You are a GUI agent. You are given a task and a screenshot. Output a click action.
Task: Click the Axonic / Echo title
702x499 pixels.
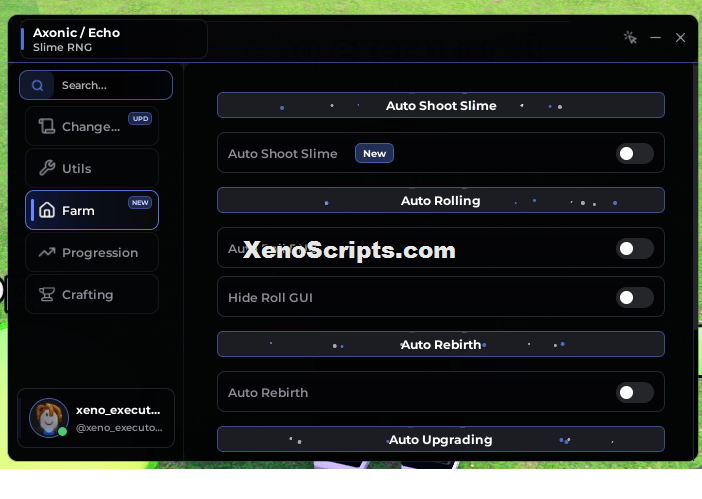coord(77,33)
